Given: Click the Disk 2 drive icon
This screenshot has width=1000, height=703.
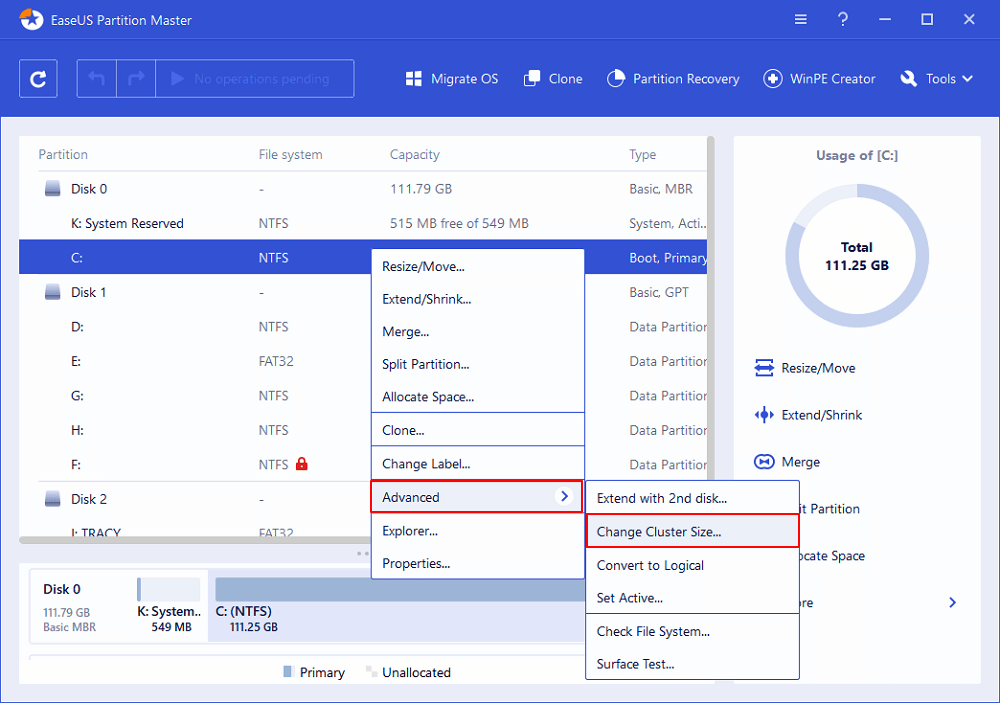Looking at the screenshot, I should click(53, 499).
